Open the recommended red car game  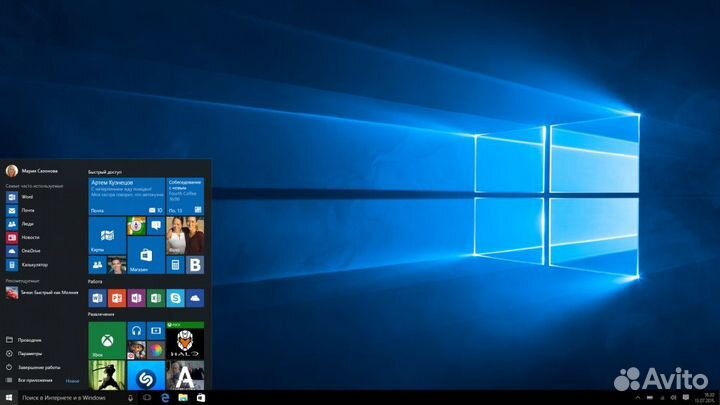coord(41,292)
